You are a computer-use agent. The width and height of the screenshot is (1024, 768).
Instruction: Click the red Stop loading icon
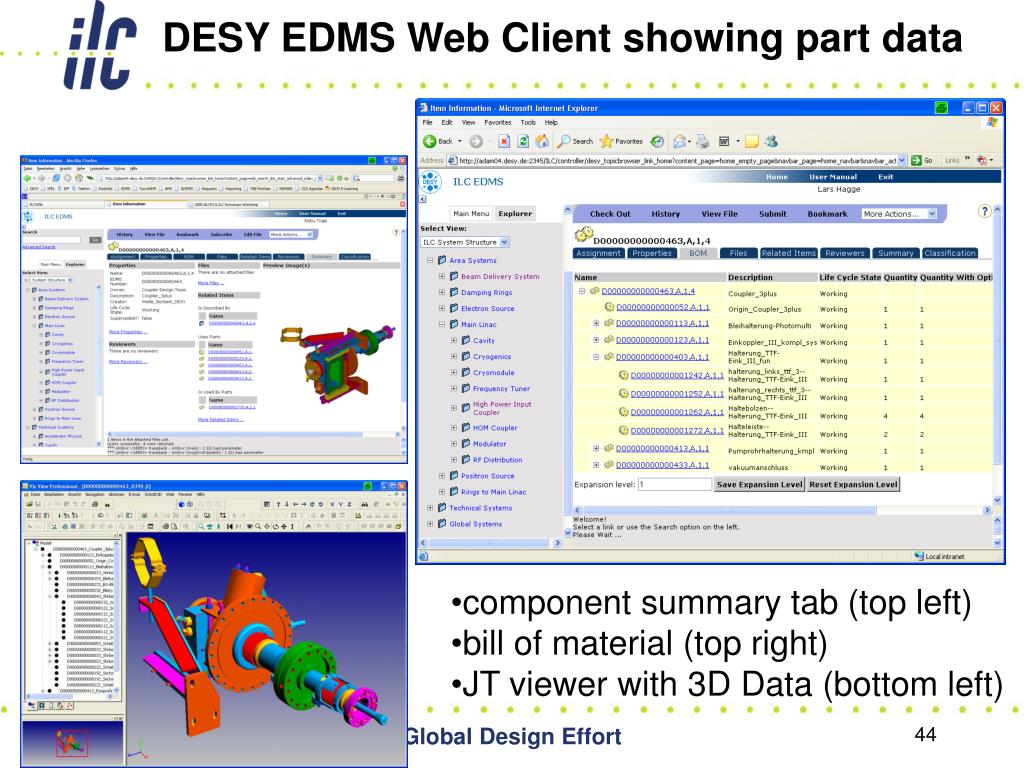point(504,141)
